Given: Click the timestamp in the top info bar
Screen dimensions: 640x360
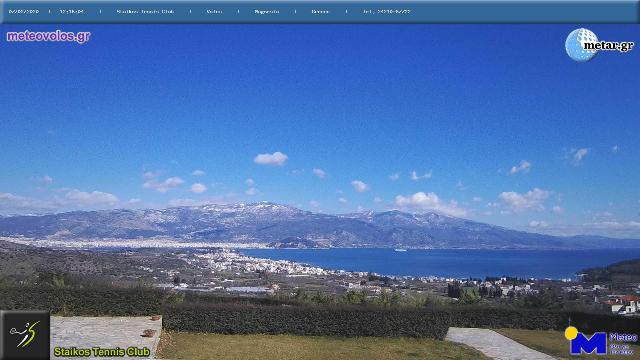Looking at the screenshot, I should click(72, 11).
